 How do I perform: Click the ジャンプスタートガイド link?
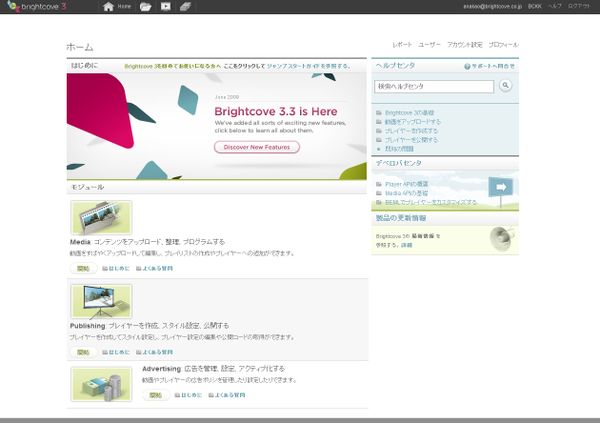(x=293, y=66)
